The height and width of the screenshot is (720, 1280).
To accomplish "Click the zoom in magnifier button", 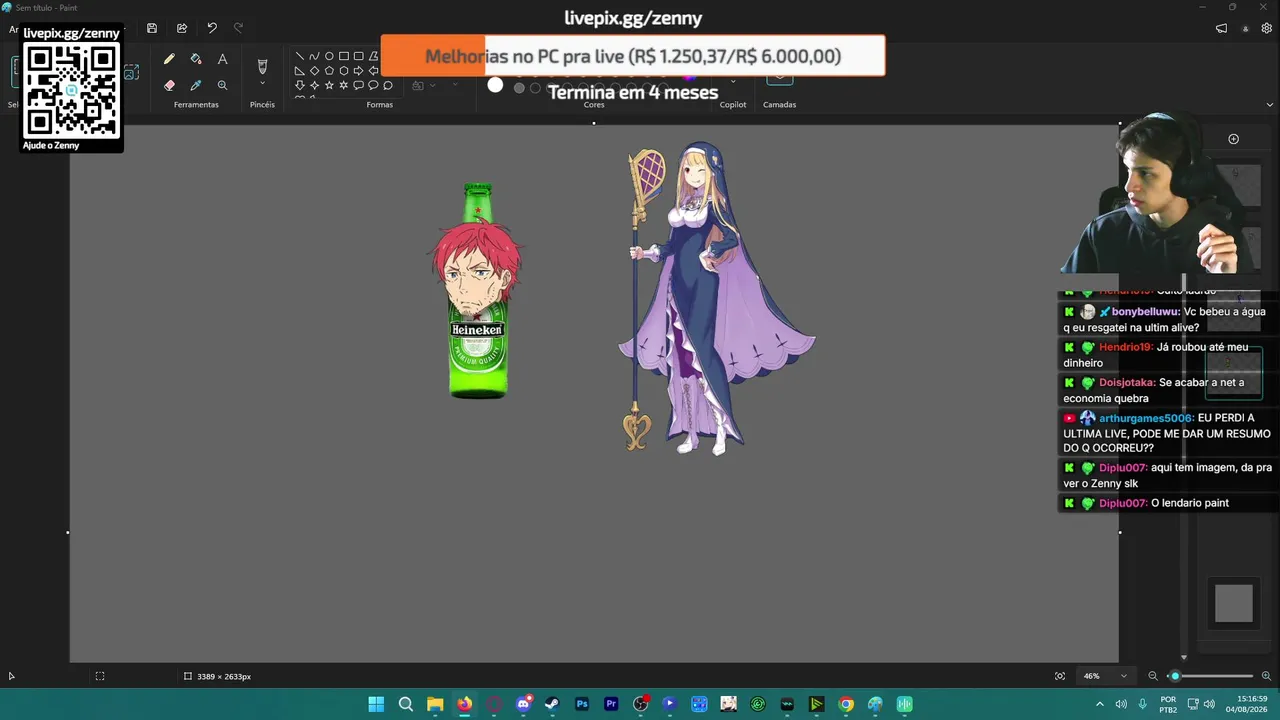I will pos(1266,676).
